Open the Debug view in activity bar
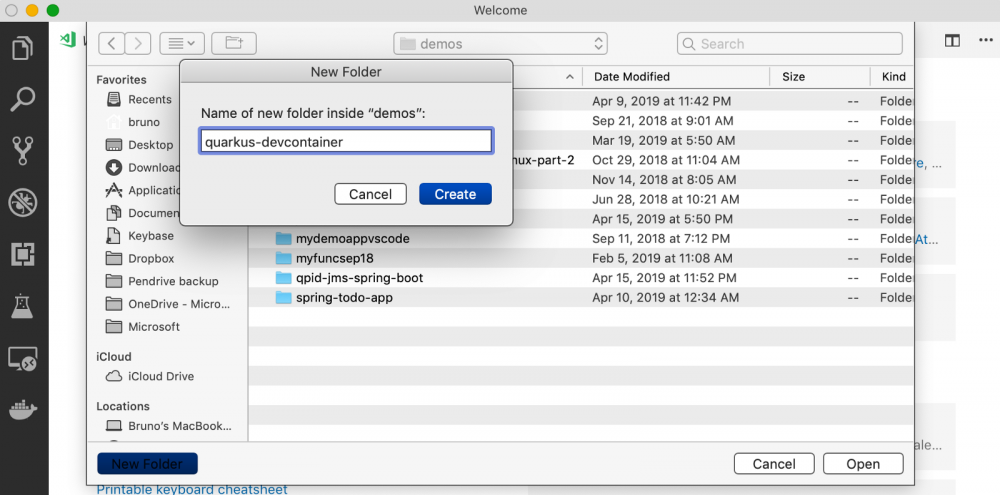 23,203
